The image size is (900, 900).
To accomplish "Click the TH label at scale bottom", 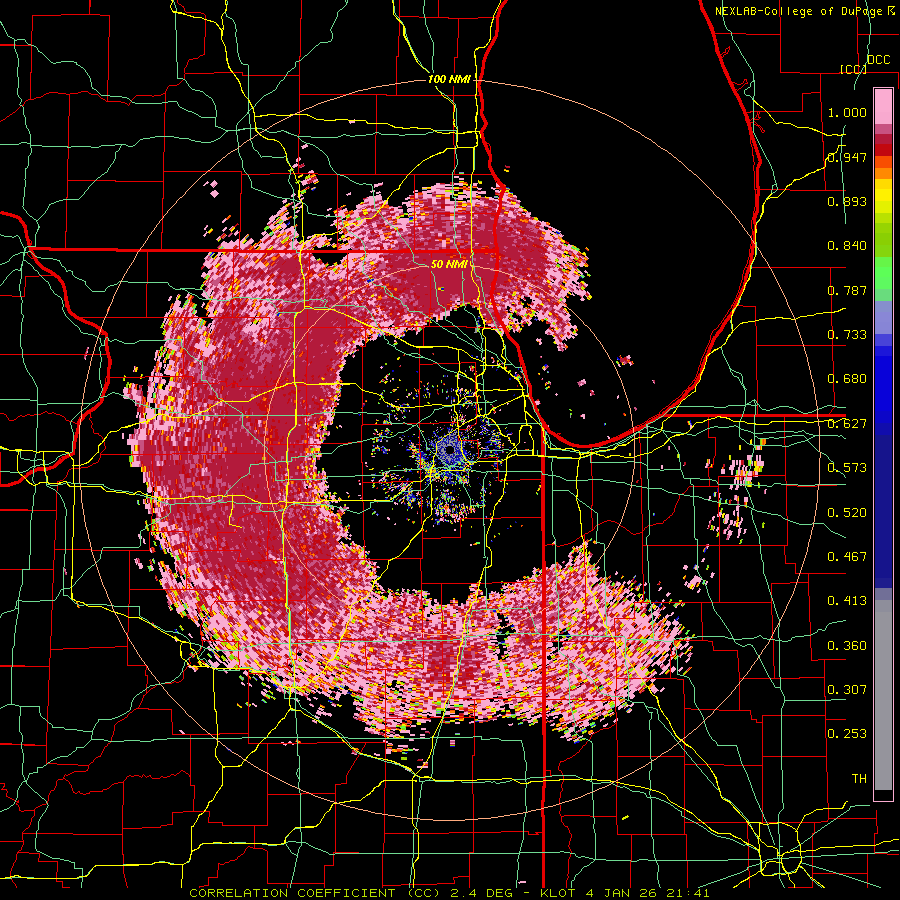I will point(859,779).
